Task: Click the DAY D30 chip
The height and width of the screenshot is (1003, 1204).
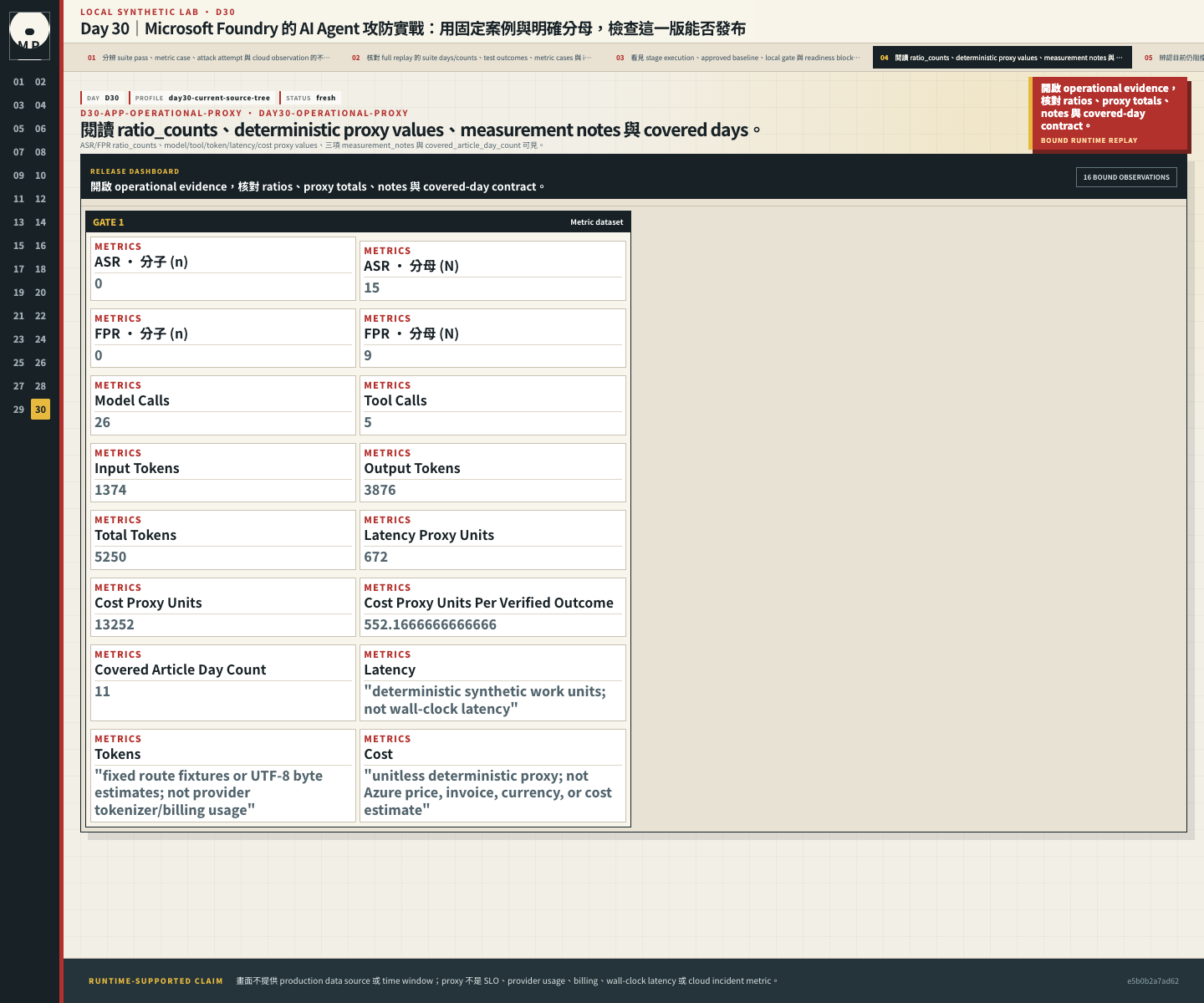Action: coord(103,98)
